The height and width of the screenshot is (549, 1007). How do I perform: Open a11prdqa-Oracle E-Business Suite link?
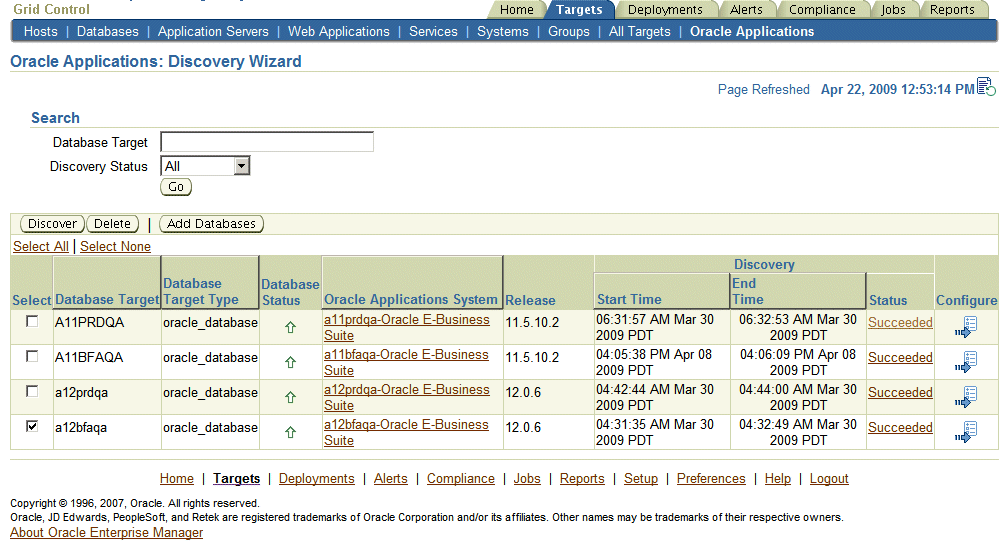coord(407,327)
